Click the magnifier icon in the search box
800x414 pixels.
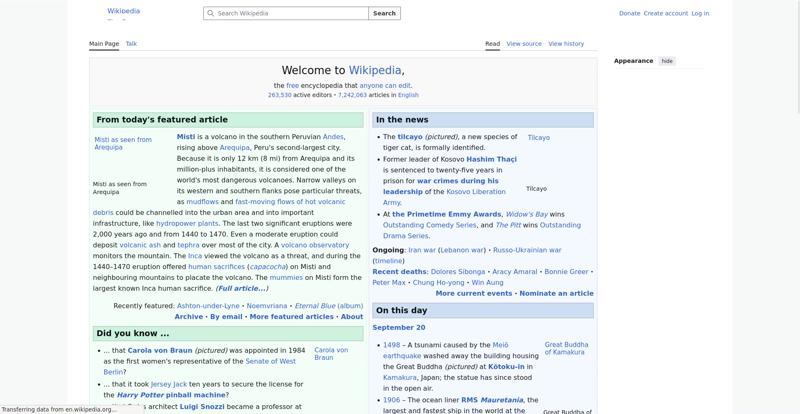211,13
